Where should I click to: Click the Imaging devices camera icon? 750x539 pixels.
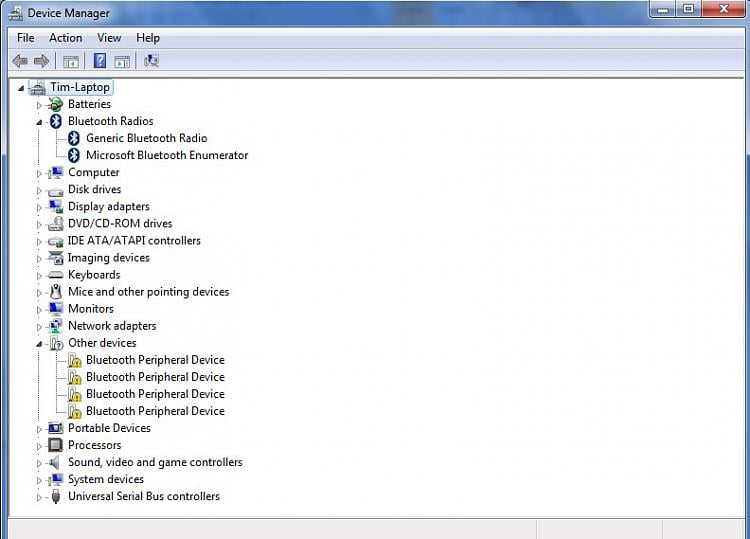coord(56,258)
